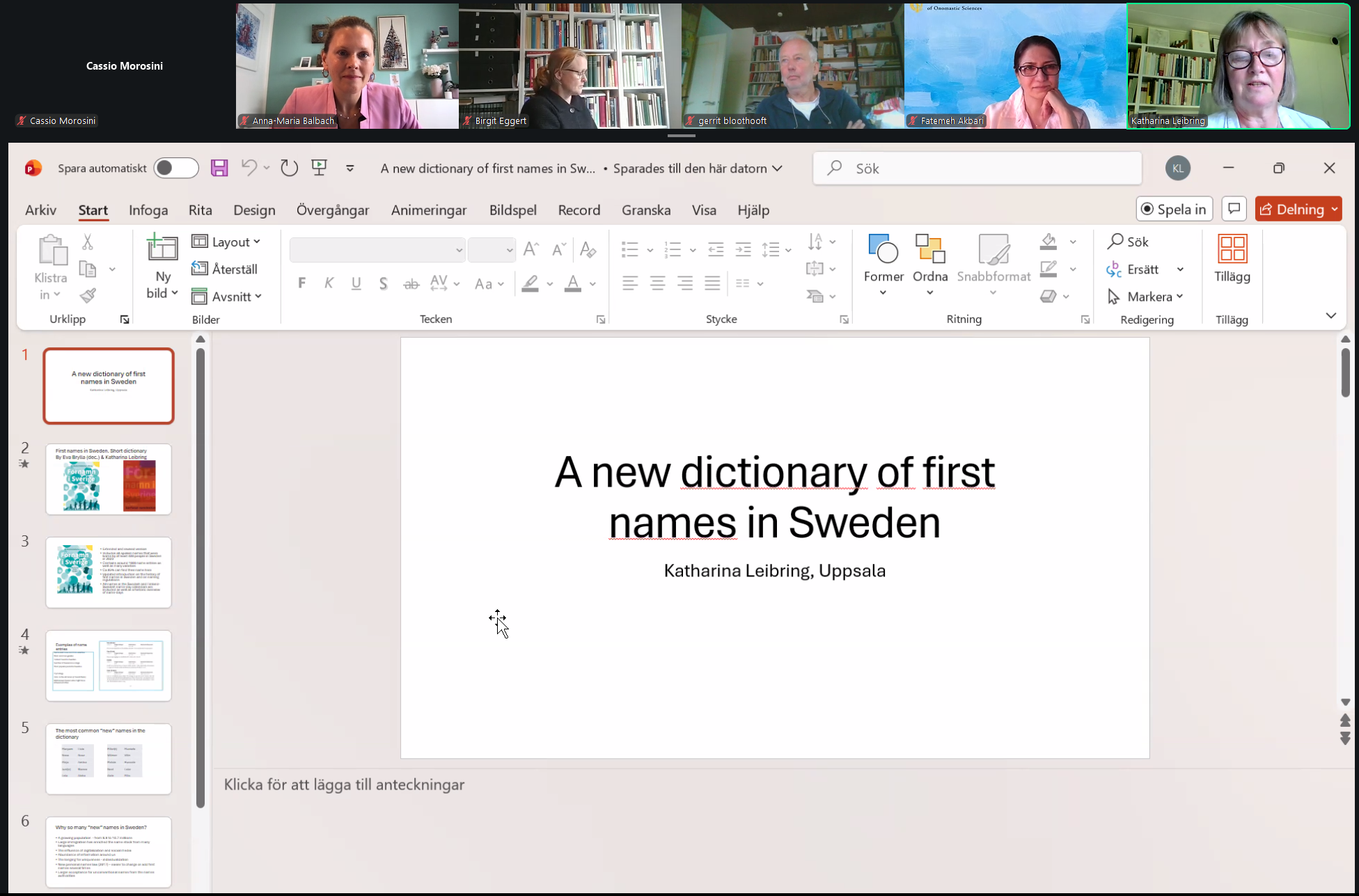Click the Sök find button in Redigering

click(x=1128, y=242)
